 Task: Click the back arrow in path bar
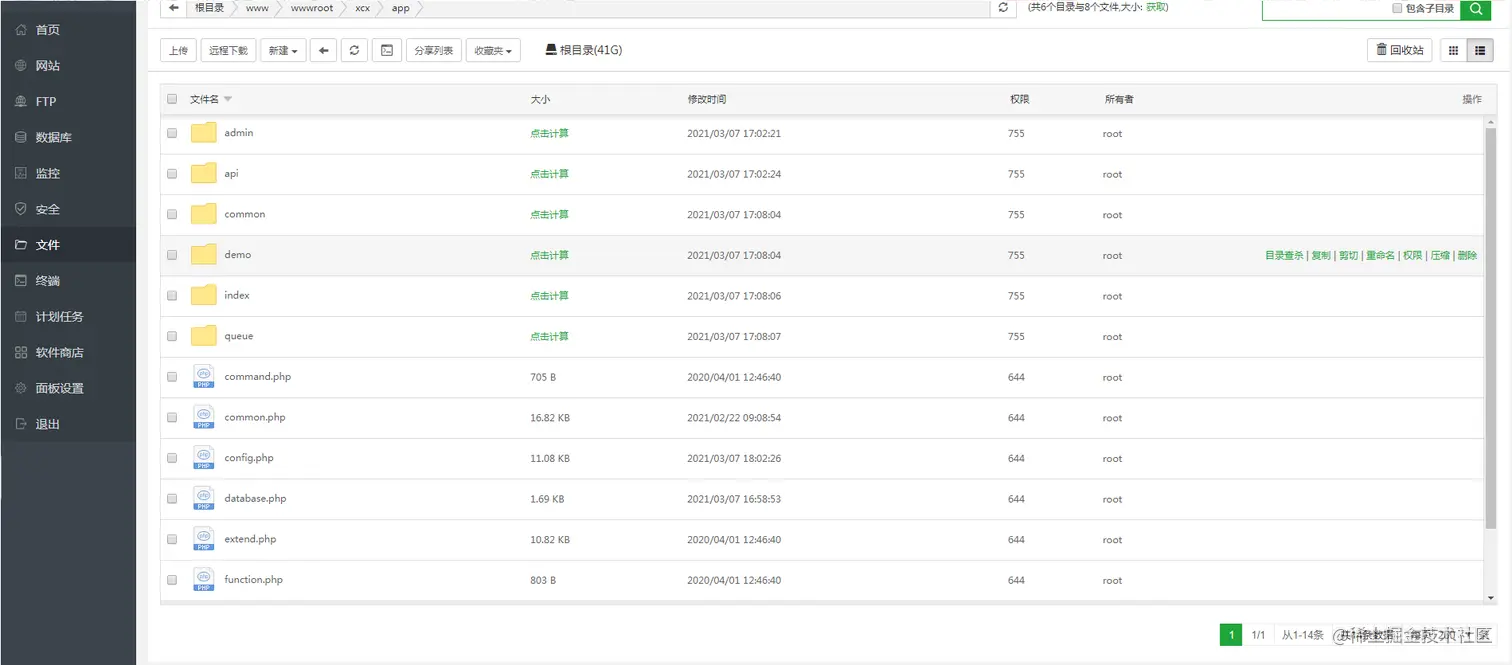[x=174, y=8]
